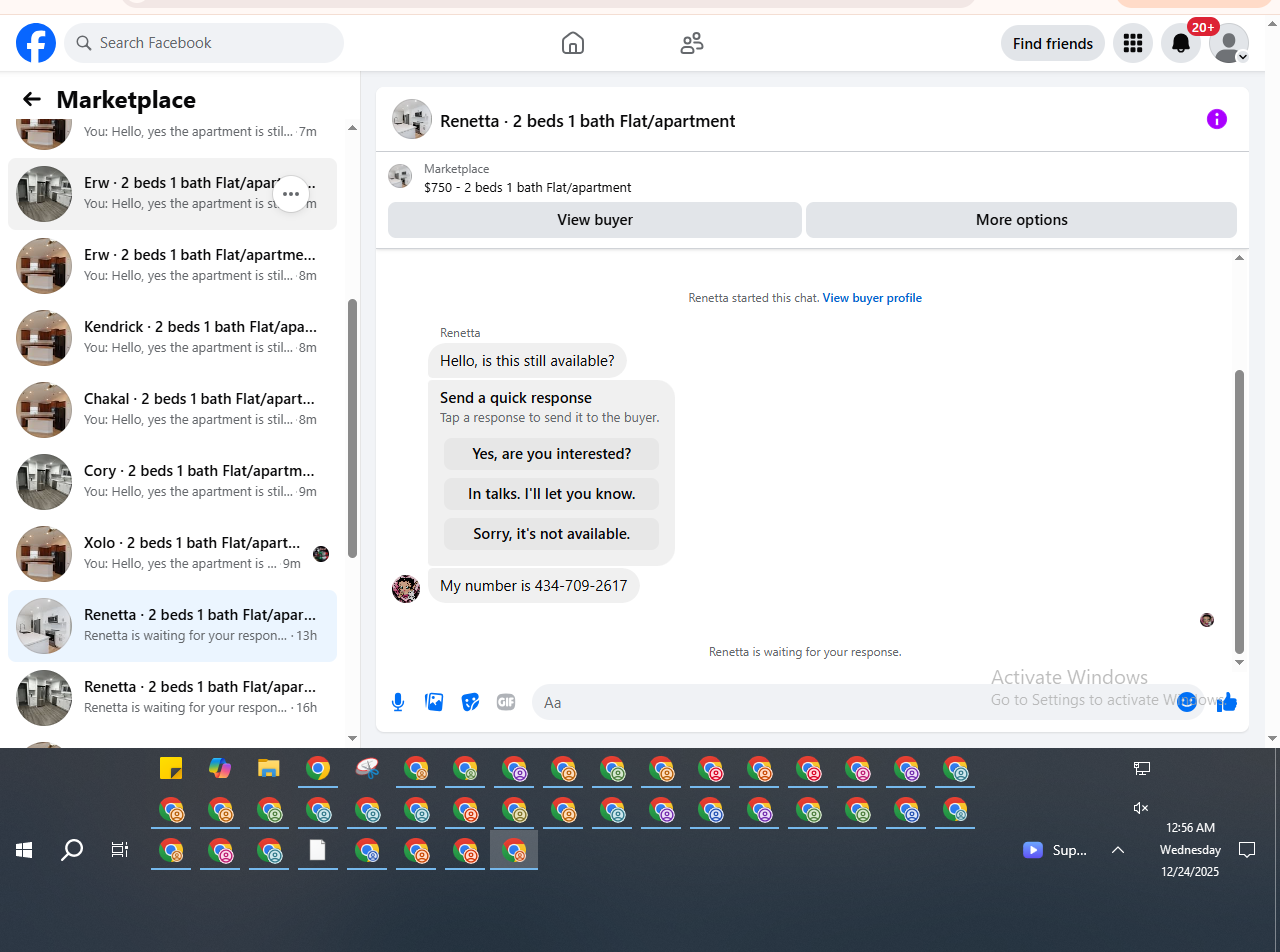The width and height of the screenshot is (1280, 952).
Task: Click 'Renetta is waiting for your response.' notice
Action: point(805,652)
